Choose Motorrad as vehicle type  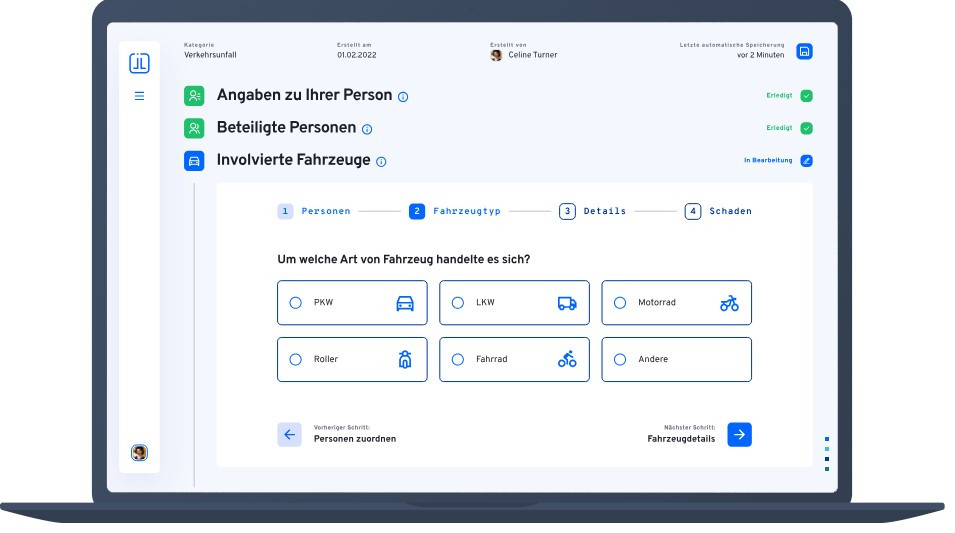(x=620, y=303)
